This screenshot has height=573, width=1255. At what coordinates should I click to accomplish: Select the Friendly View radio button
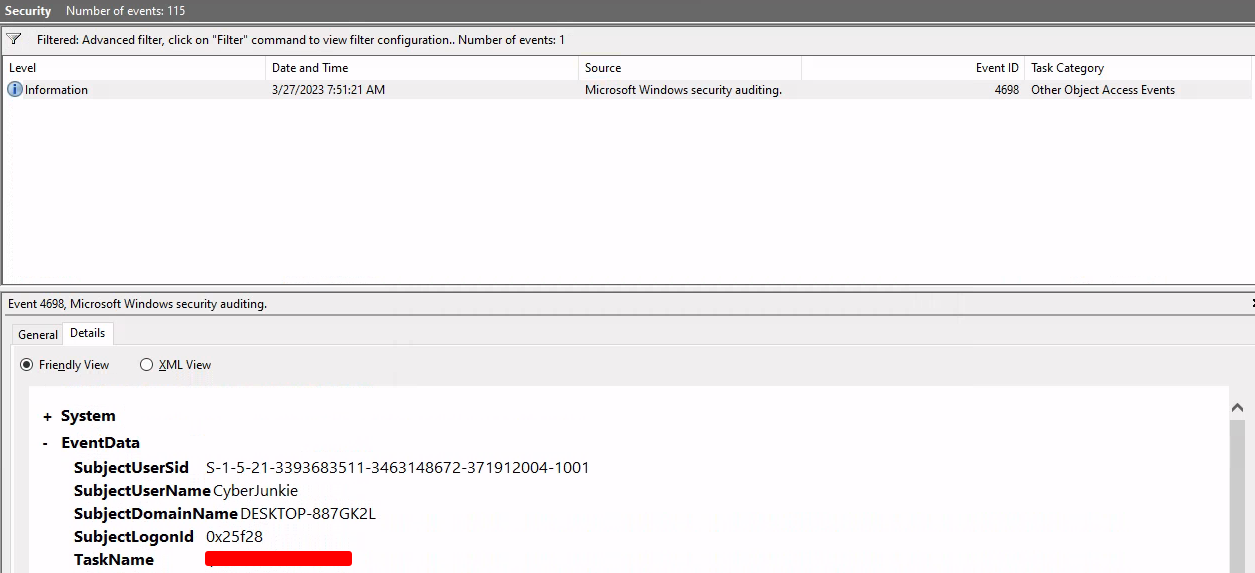[x=27, y=365]
